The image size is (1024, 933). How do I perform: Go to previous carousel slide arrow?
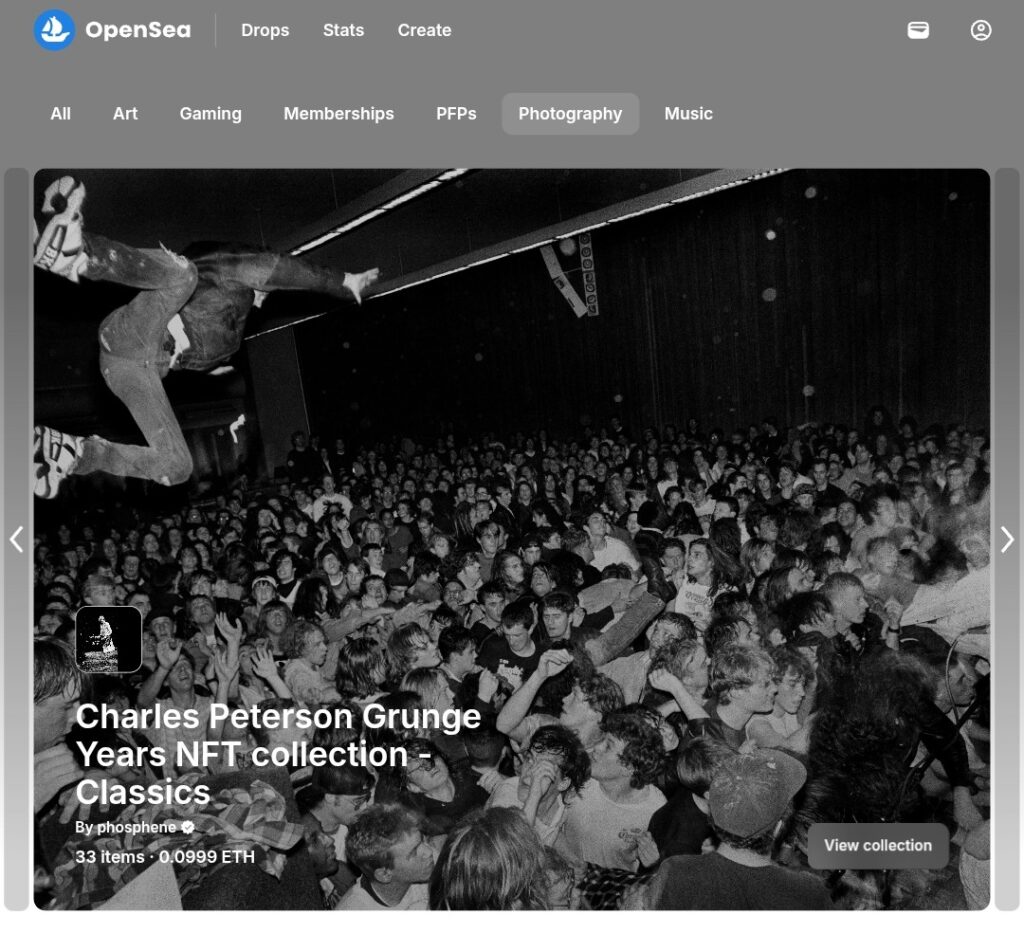tap(16, 539)
